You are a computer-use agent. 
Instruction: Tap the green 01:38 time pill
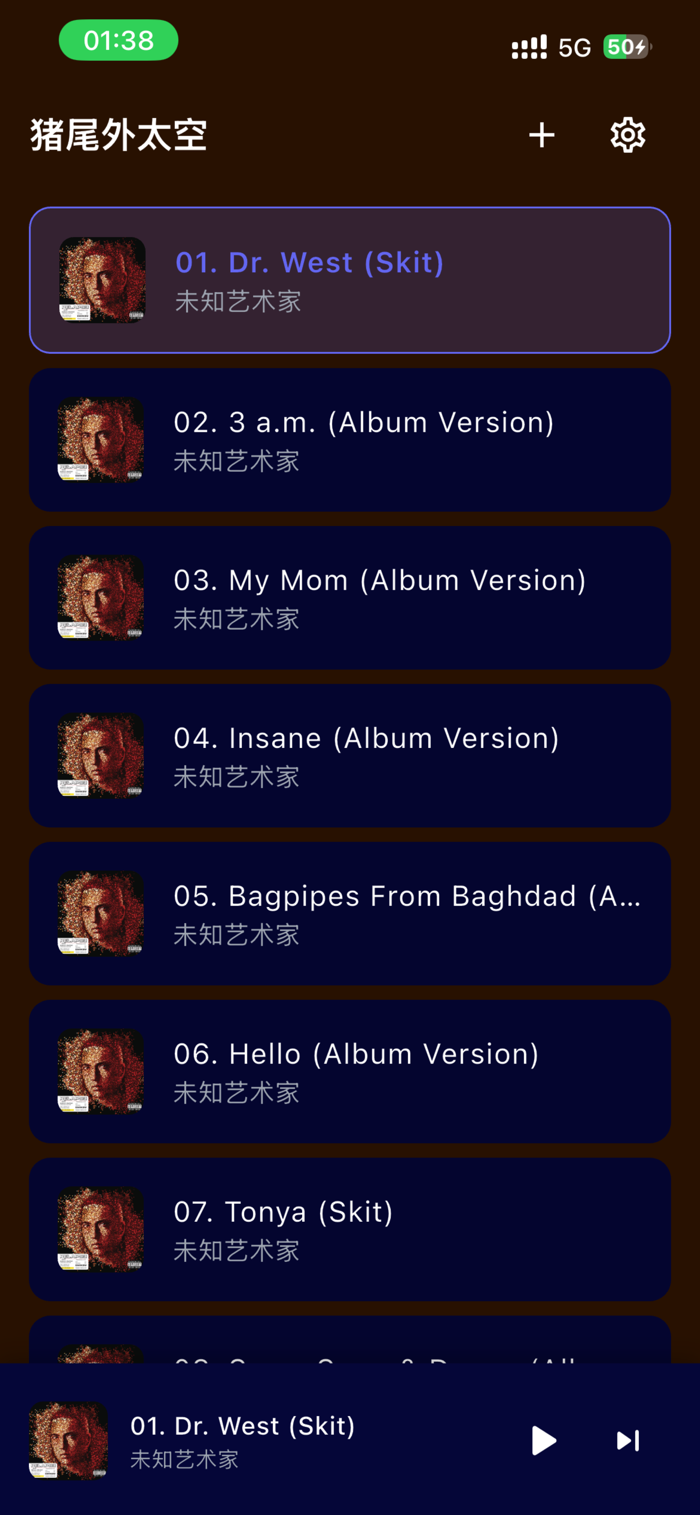[118, 41]
